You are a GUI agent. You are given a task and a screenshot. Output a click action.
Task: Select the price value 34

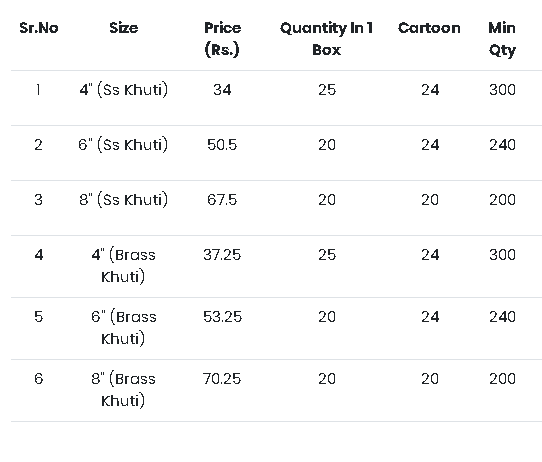222,90
